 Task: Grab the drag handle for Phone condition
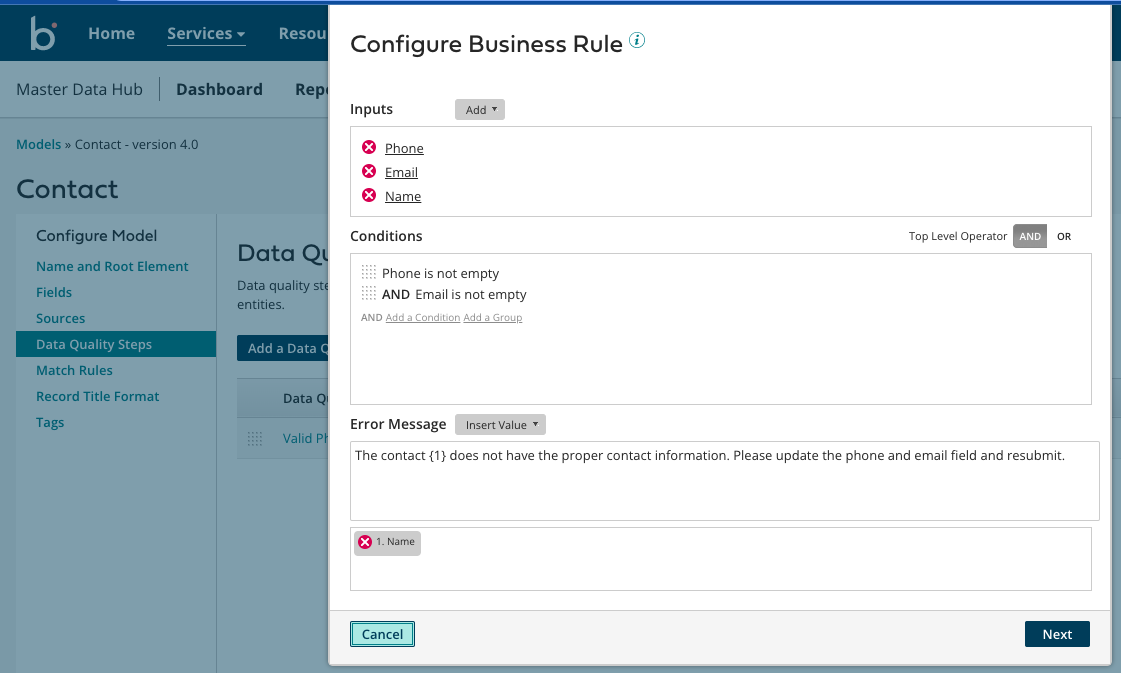click(x=369, y=273)
